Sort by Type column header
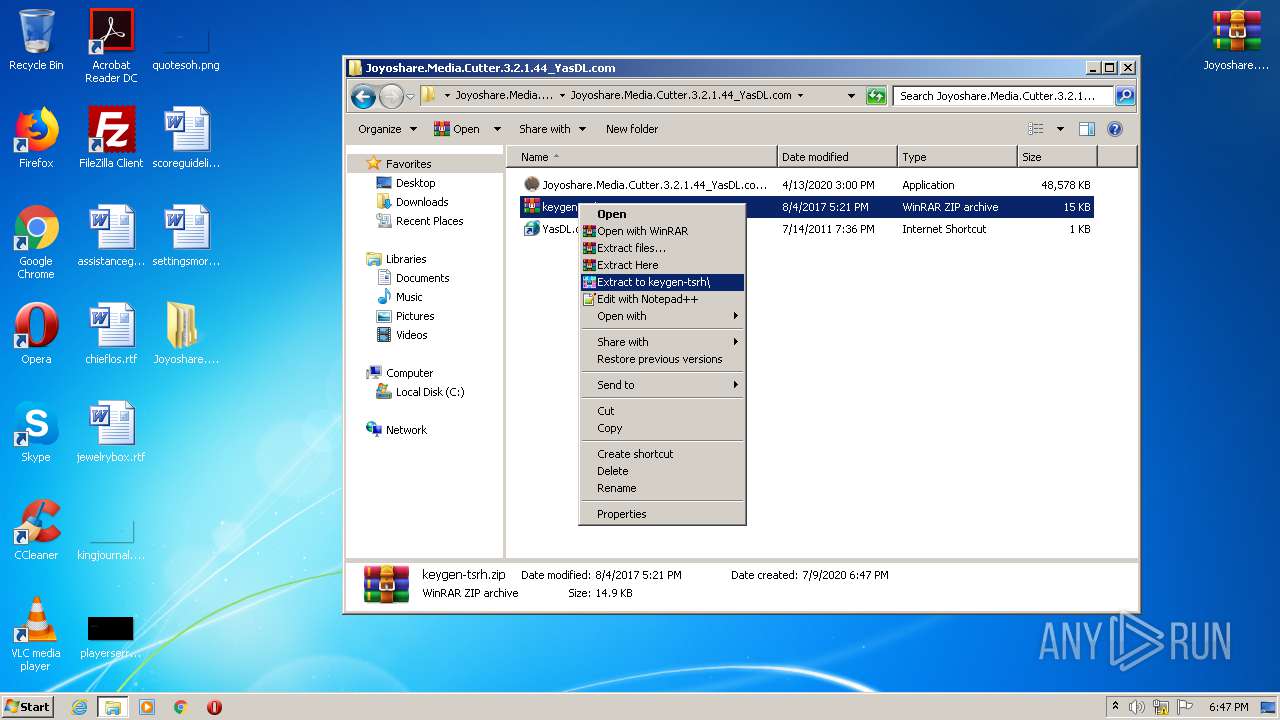 point(957,157)
